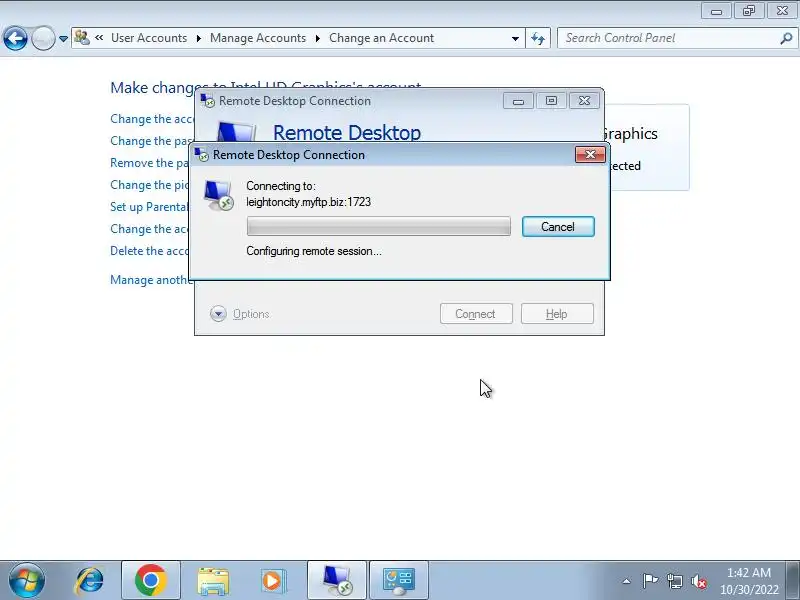
Task: Click the Remote Desktop window title icon
Action: pos(208,101)
